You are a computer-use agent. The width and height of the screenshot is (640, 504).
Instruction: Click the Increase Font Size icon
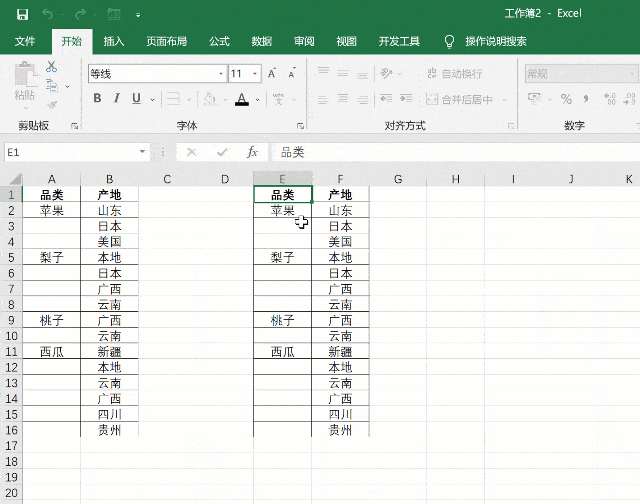(272, 73)
